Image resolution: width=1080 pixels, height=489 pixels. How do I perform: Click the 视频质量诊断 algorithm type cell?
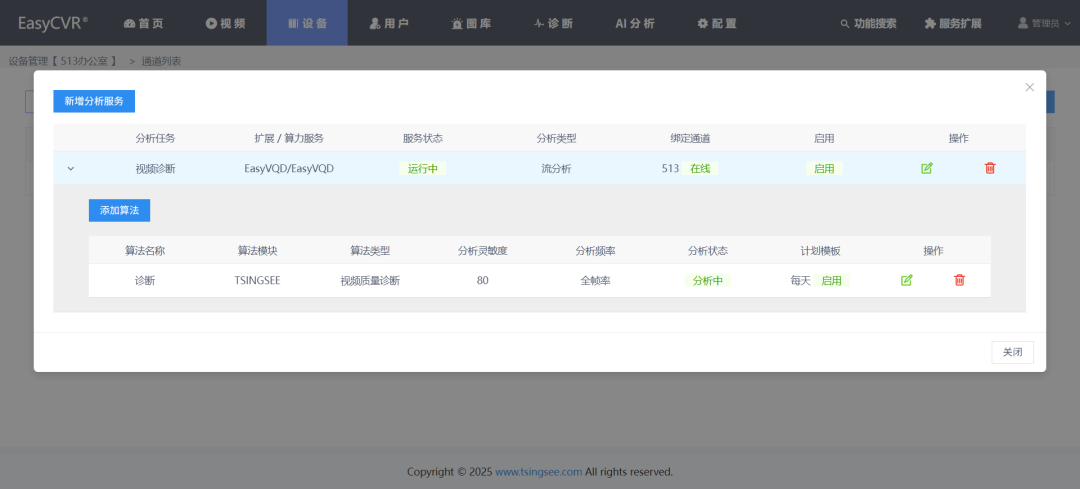point(370,280)
